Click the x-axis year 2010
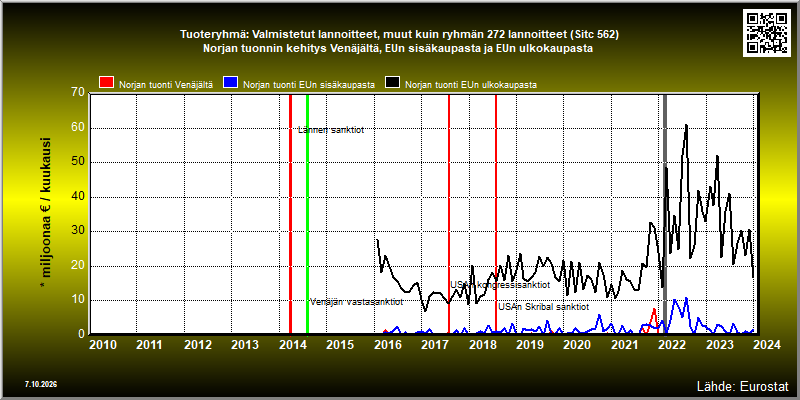Image resolution: width=800 pixels, height=400 pixels. [103, 345]
